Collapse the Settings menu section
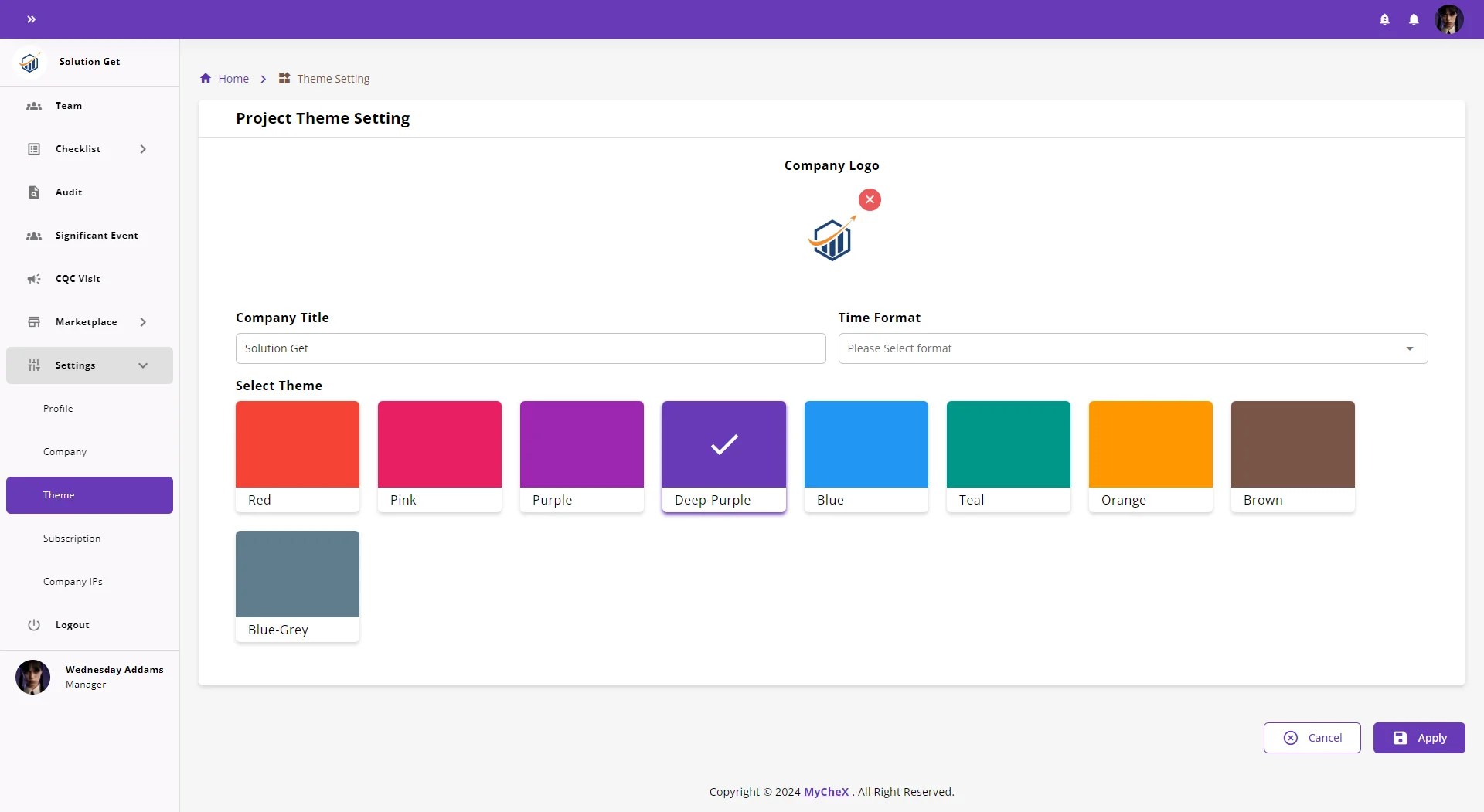 pyautogui.click(x=143, y=365)
